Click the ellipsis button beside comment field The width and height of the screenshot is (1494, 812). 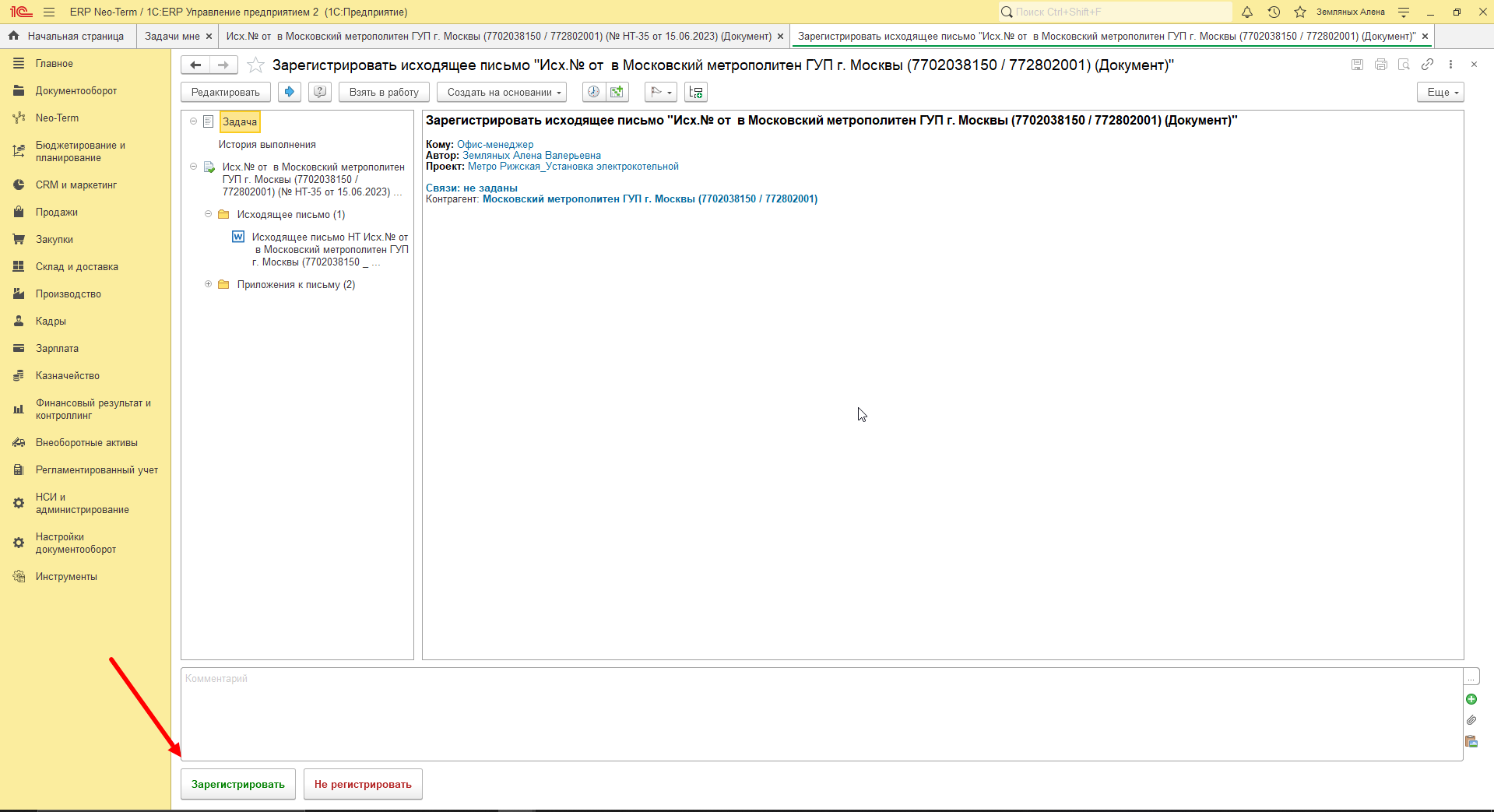1471,677
